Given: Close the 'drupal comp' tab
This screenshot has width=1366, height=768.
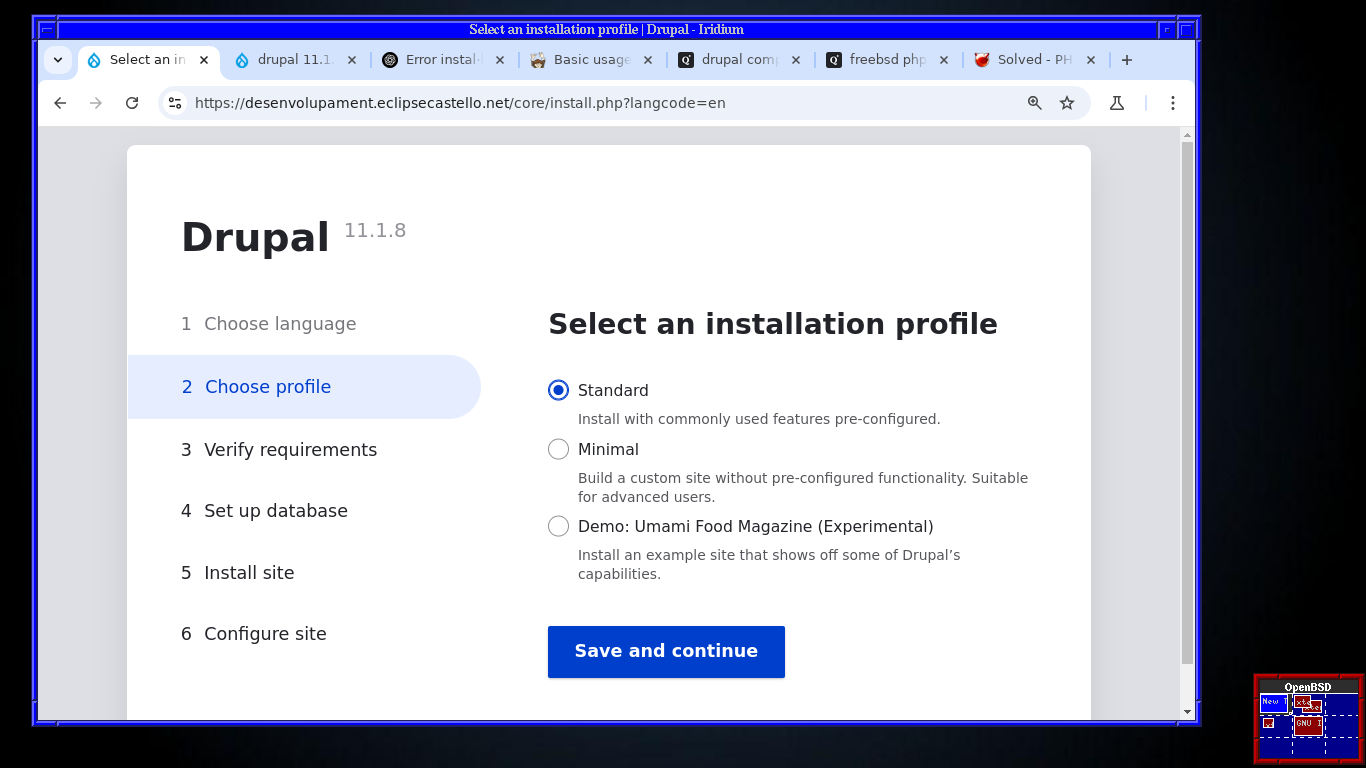Looking at the screenshot, I should (x=796, y=60).
